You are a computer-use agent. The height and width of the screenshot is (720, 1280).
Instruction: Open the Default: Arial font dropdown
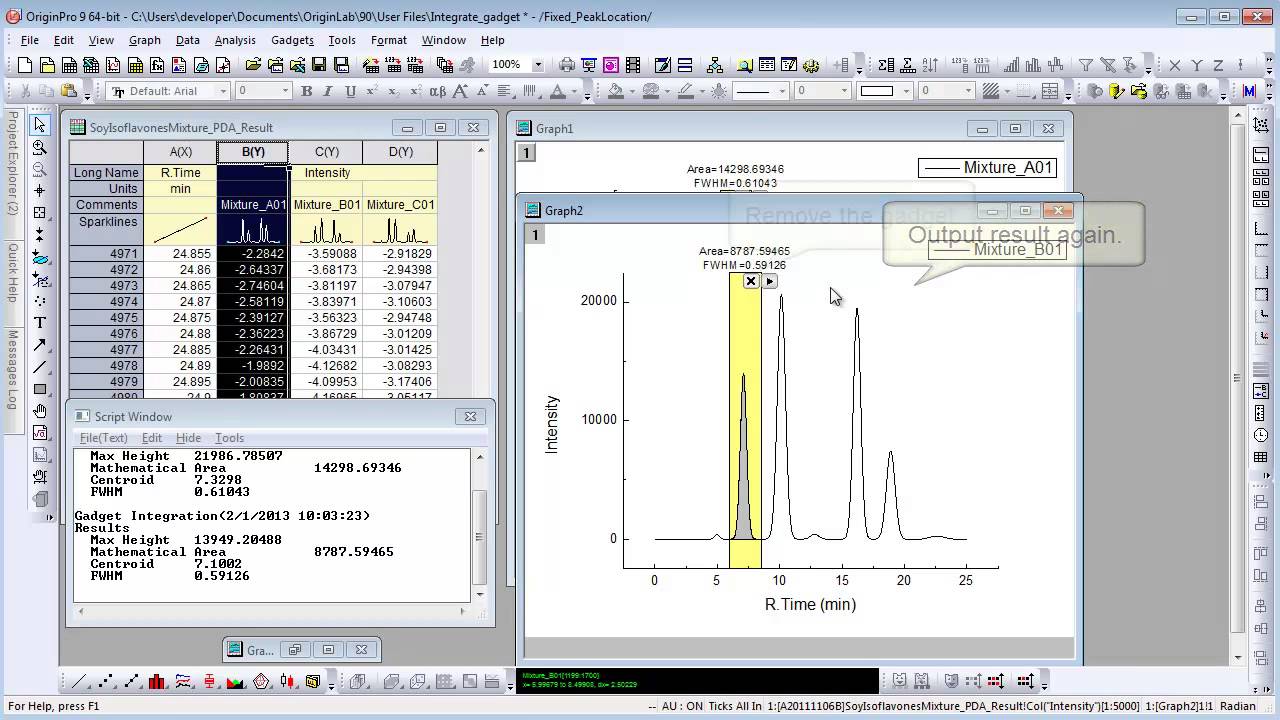coord(223,91)
